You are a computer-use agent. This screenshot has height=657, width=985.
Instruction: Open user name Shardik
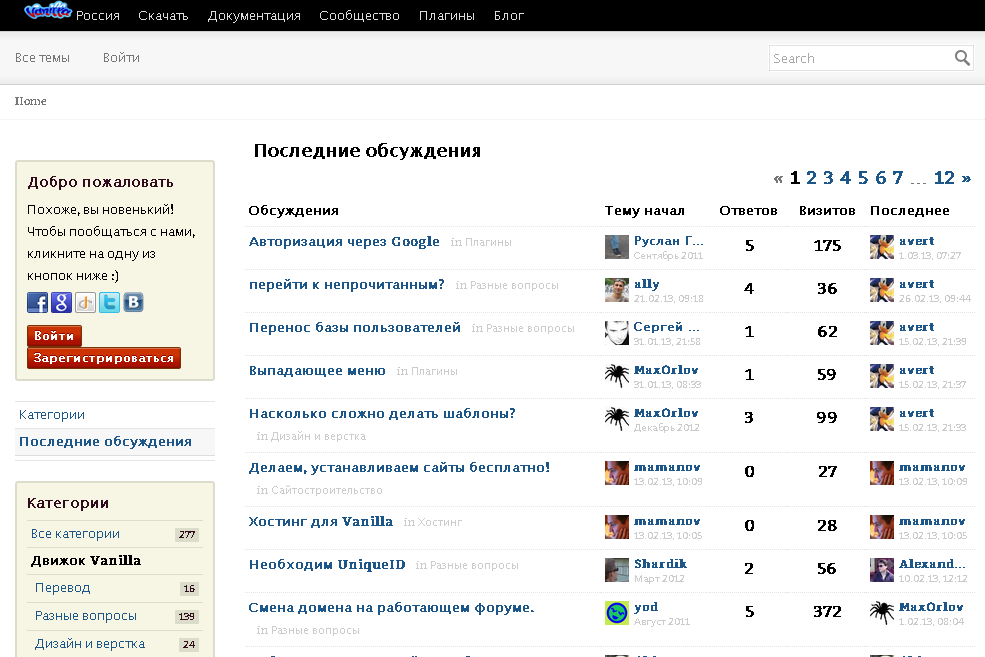coord(660,564)
